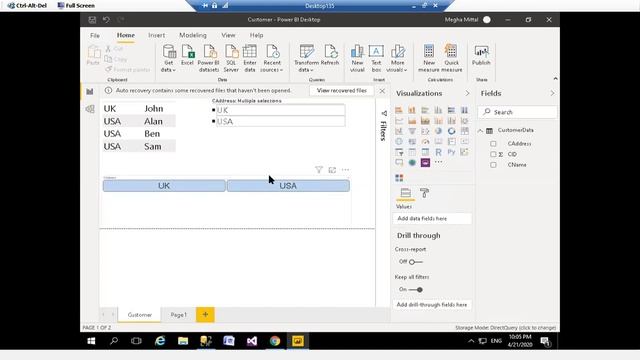Select the Donut chart visual
Screen dimensions: 640x360
point(451,131)
